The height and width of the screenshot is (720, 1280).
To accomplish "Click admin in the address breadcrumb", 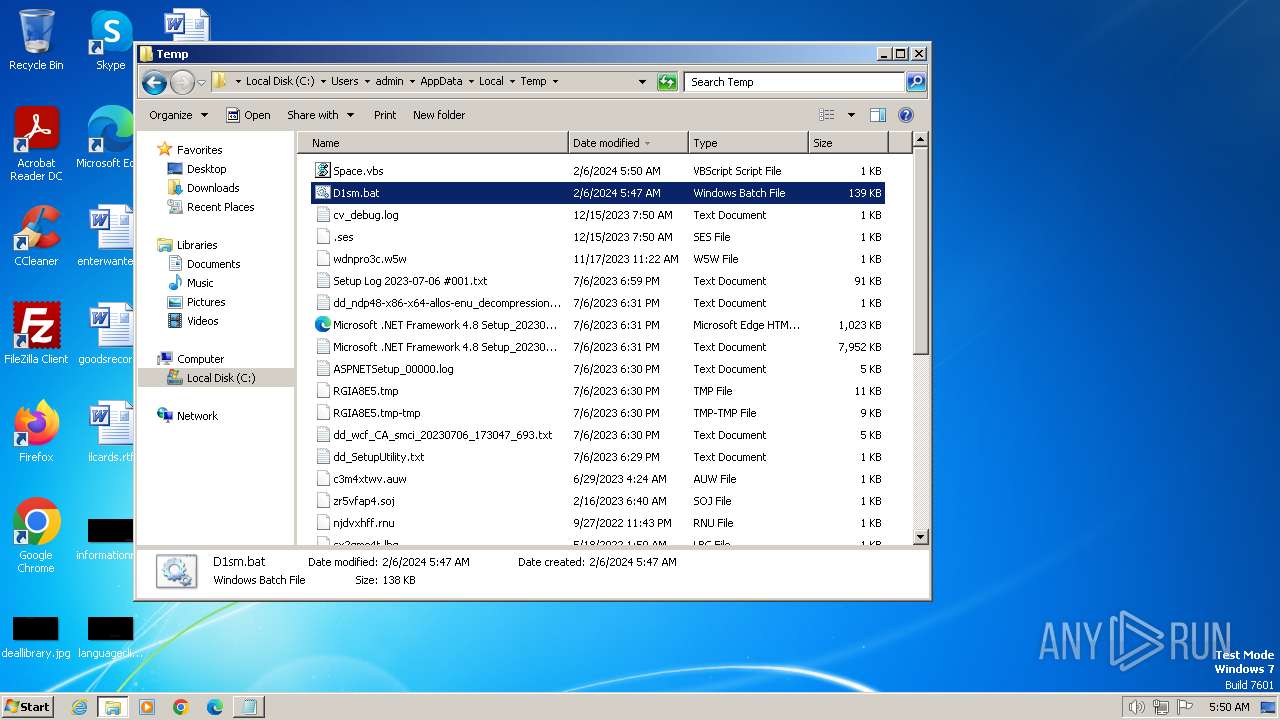I will tap(389, 82).
